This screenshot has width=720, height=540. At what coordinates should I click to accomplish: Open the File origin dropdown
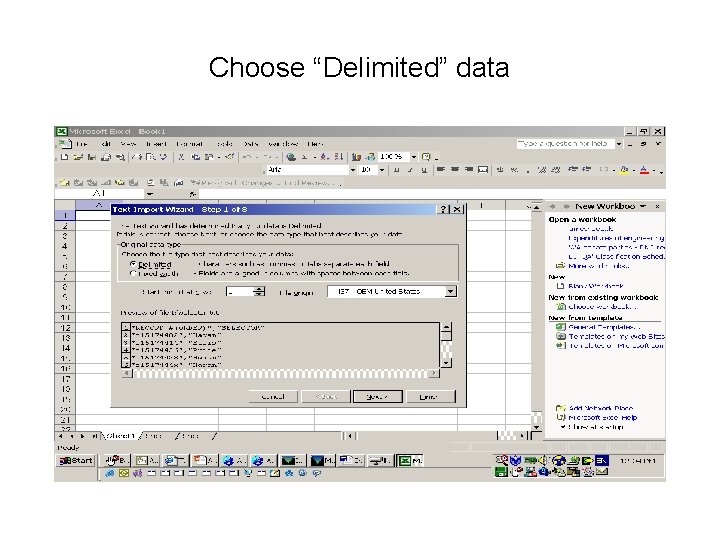click(x=450, y=292)
